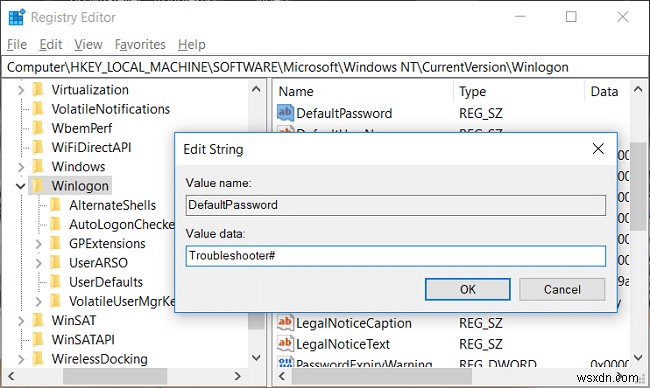Click the Value name field
Image resolution: width=650 pixels, height=388 pixels.
coord(395,205)
